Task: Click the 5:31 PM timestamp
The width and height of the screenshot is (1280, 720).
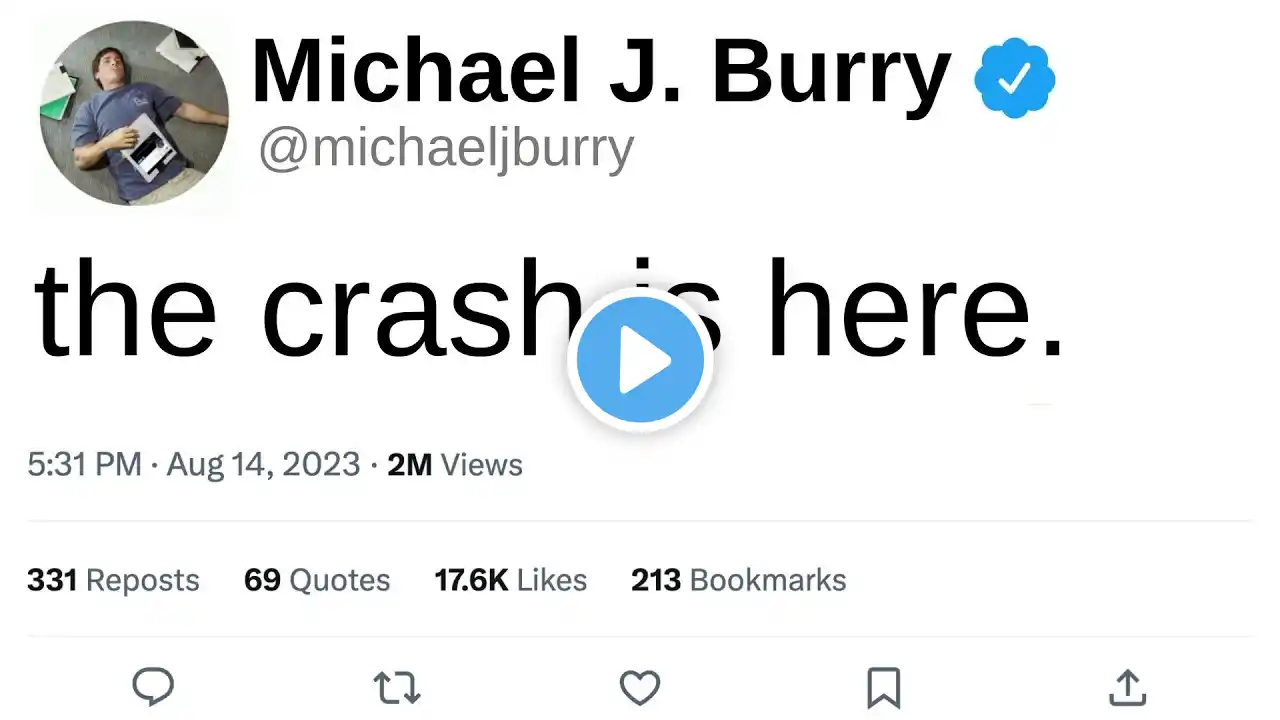Action: (84, 465)
